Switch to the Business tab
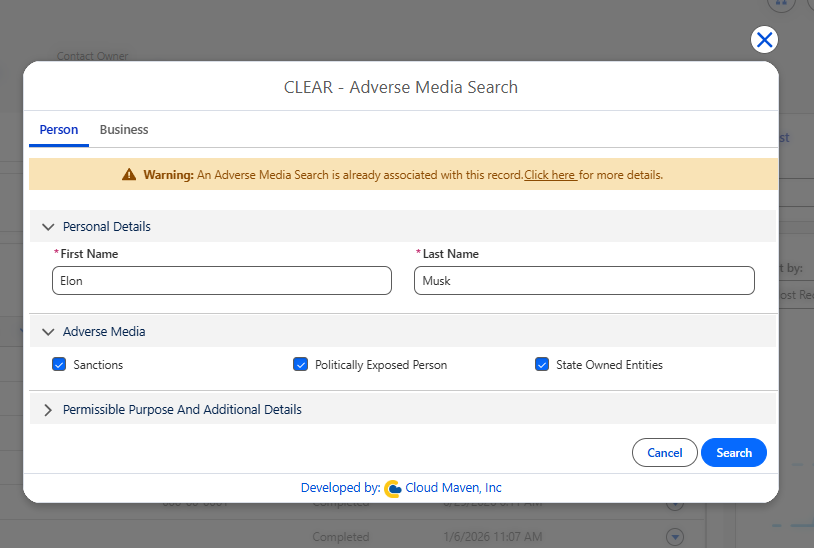Viewport: 814px width, 548px height. click(124, 130)
